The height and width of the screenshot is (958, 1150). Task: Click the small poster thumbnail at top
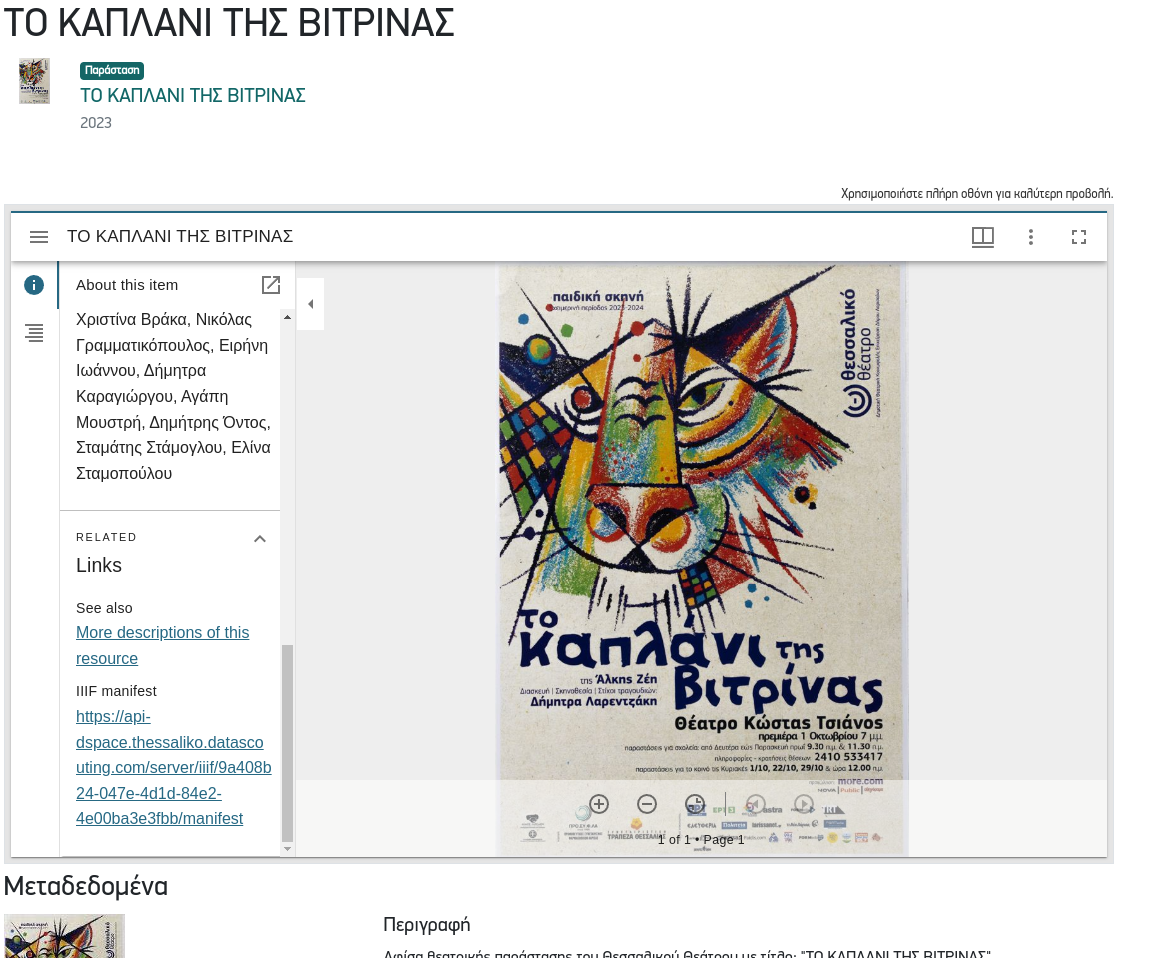coord(34,81)
